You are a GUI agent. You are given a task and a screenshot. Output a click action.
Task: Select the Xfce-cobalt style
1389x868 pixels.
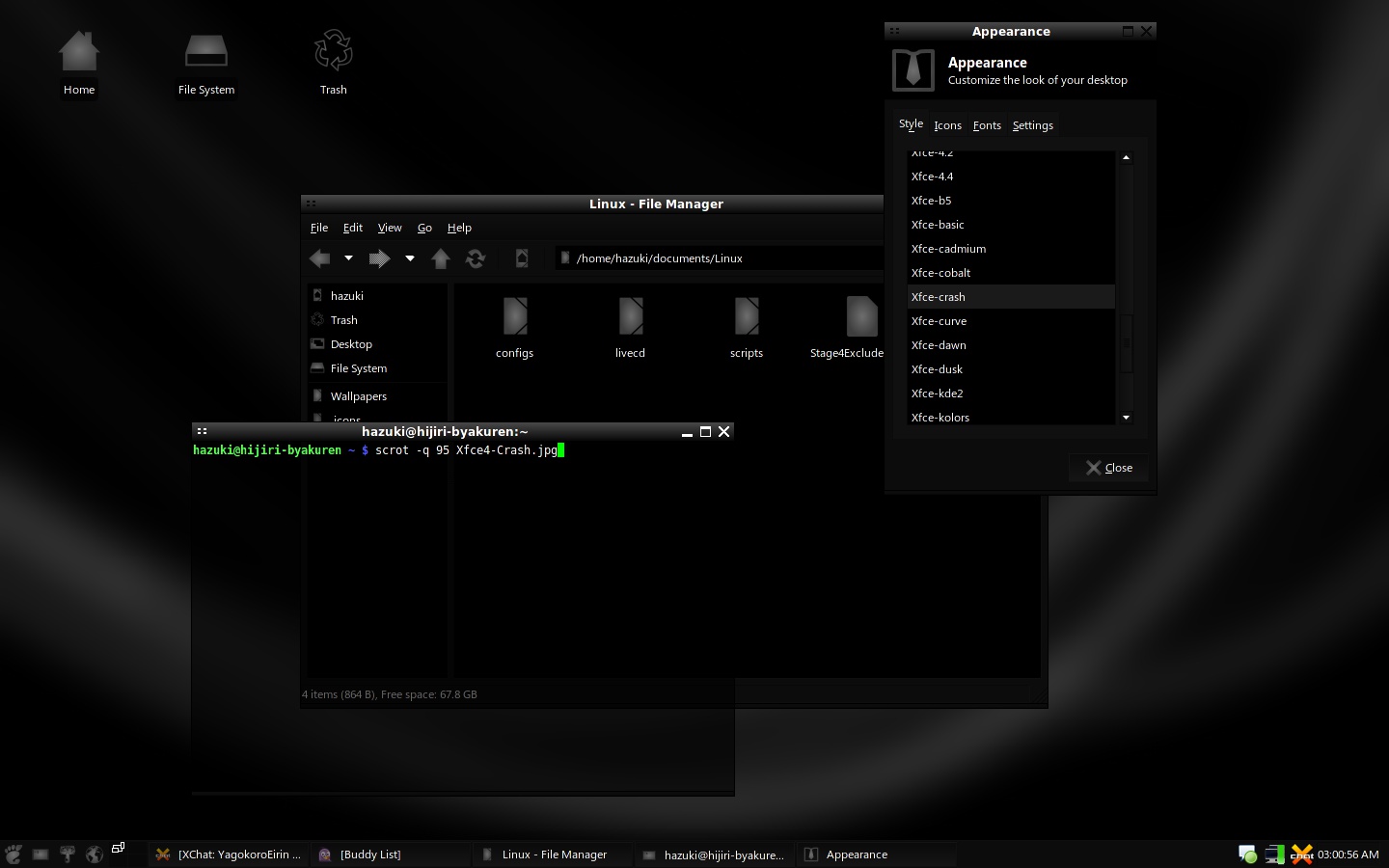(x=1011, y=273)
